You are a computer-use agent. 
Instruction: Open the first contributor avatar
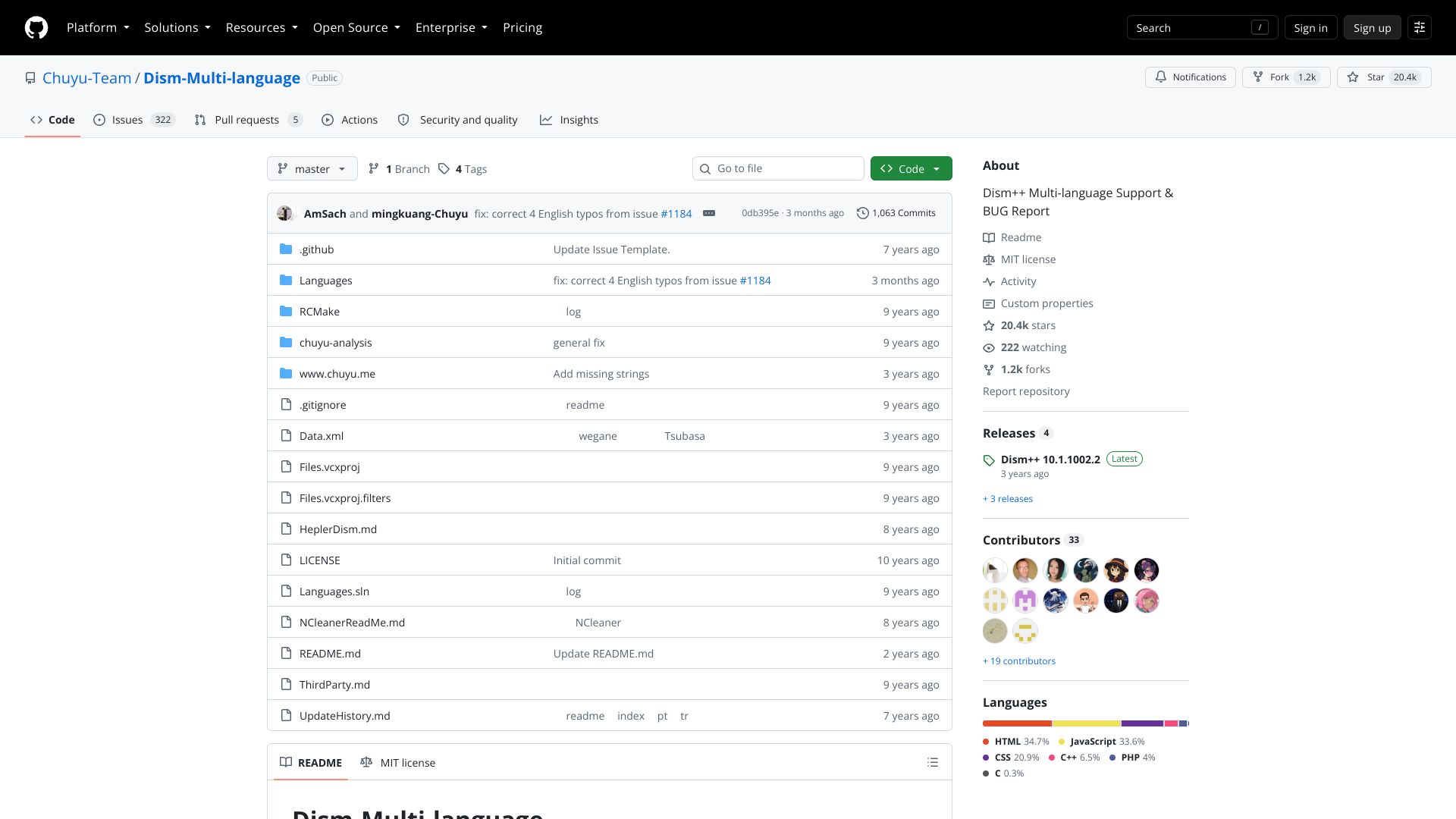(995, 570)
